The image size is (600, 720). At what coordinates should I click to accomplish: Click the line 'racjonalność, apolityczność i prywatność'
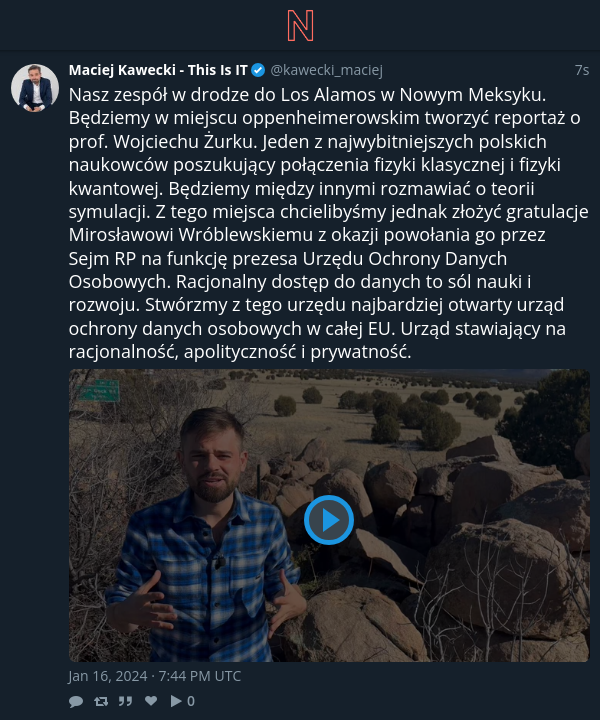coord(240,352)
